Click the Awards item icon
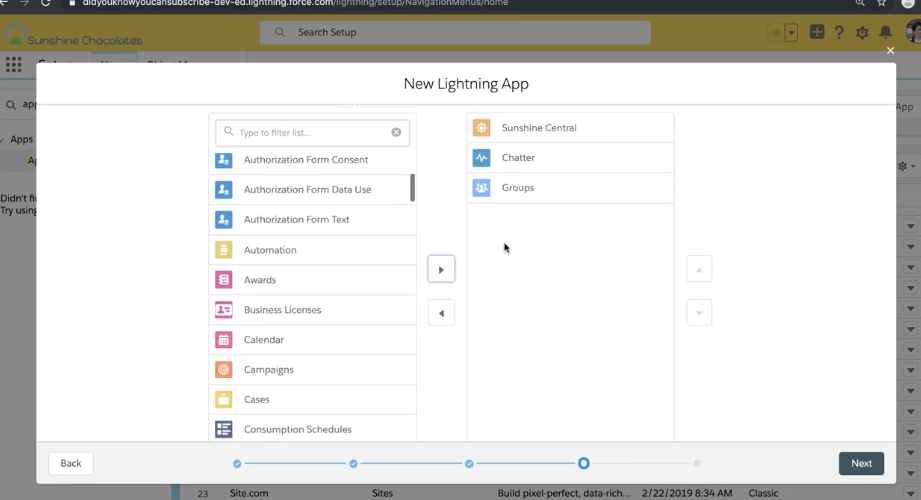 click(x=223, y=280)
